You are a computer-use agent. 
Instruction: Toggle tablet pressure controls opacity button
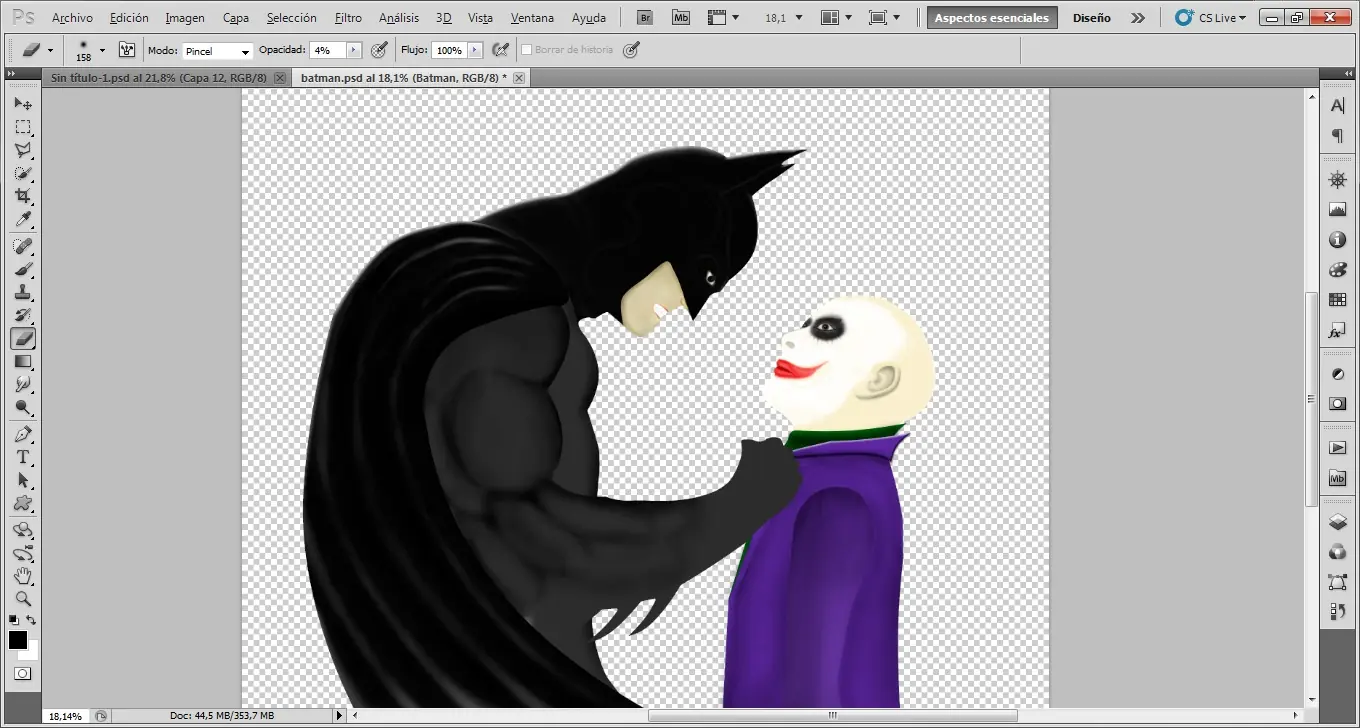click(x=378, y=49)
